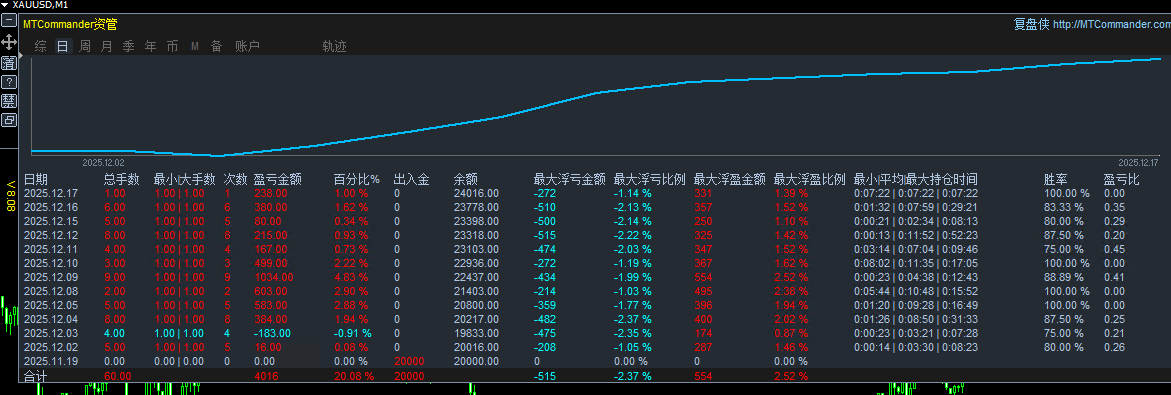Click the small triangle expander left of chart

click(x=21, y=55)
